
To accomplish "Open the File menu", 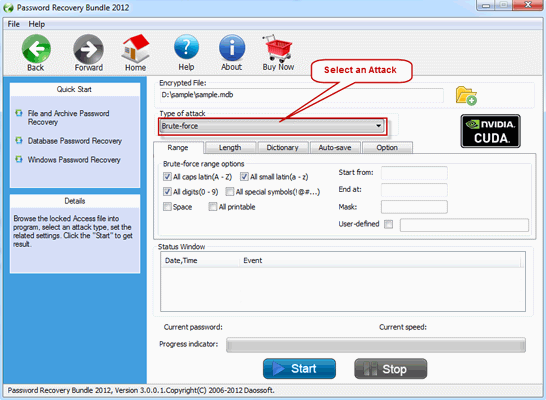I will click(14, 24).
